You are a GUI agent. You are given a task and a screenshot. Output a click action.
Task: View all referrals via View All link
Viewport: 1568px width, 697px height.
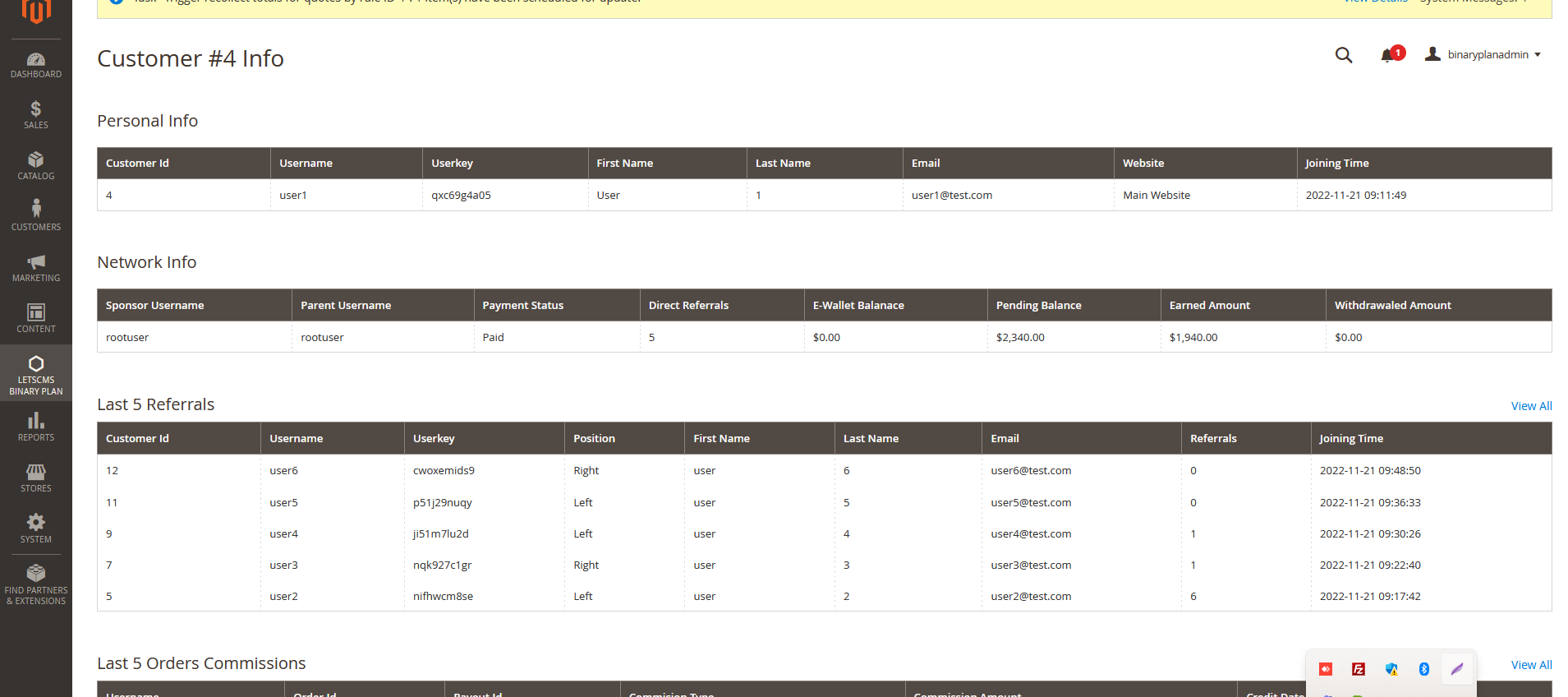1531,406
